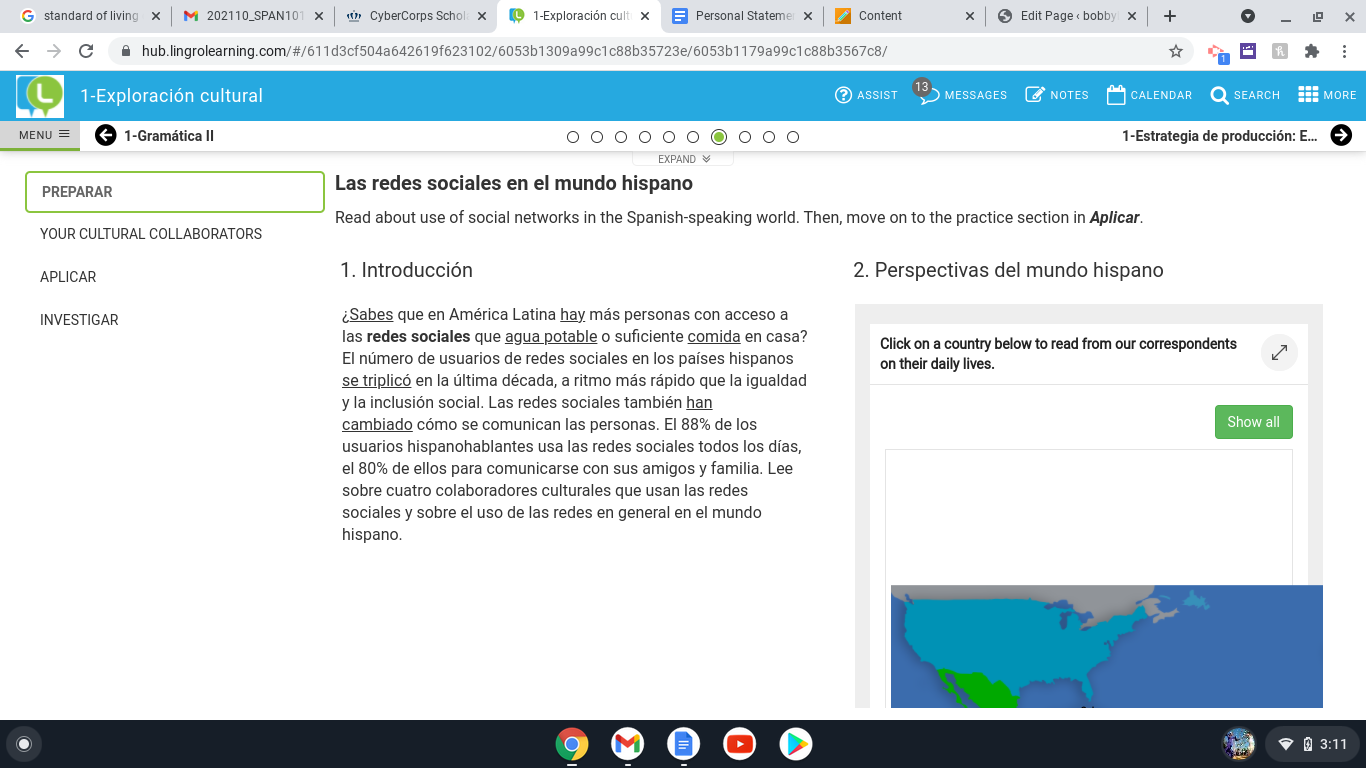Click the underlined word hay
Image resolution: width=1366 pixels, height=768 pixels.
point(572,314)
